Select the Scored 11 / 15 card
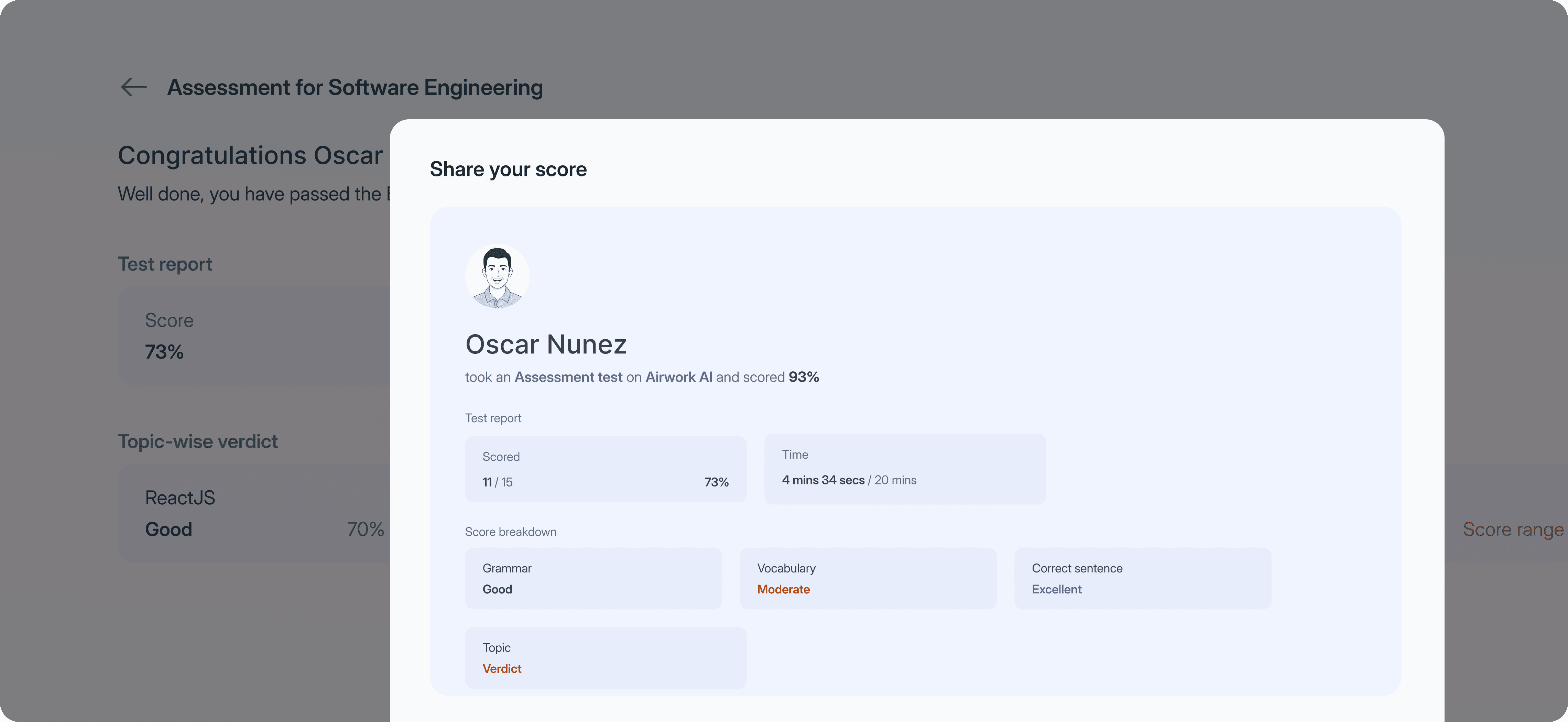 click(605, 469)
